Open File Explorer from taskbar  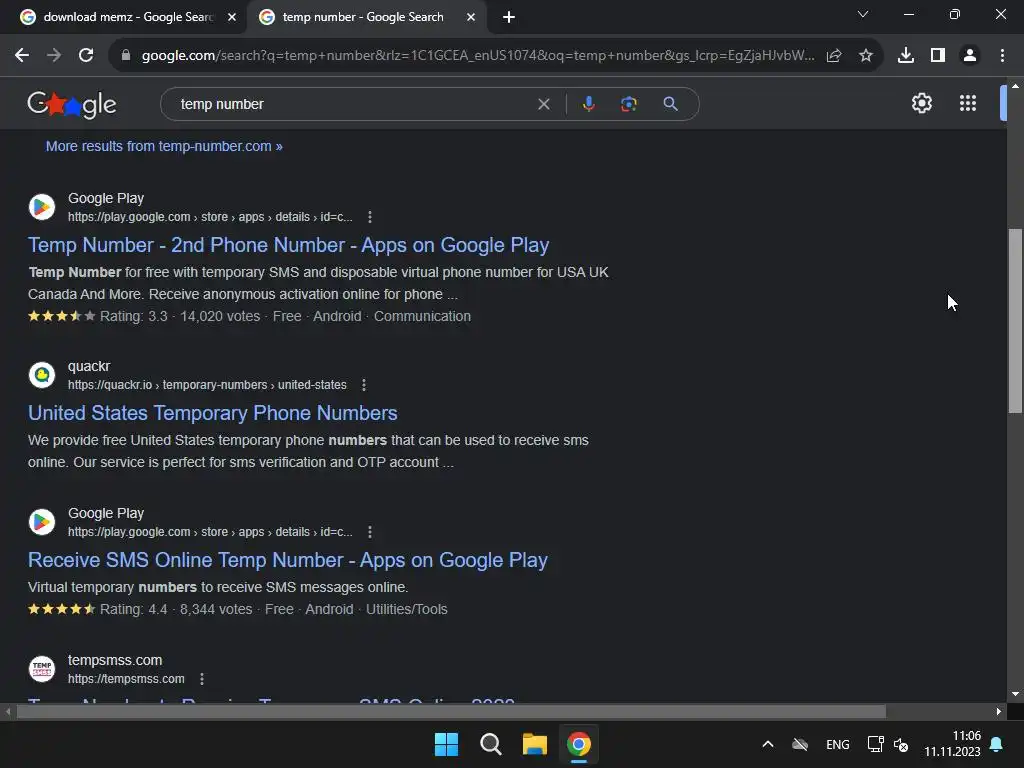pos(534,744)
